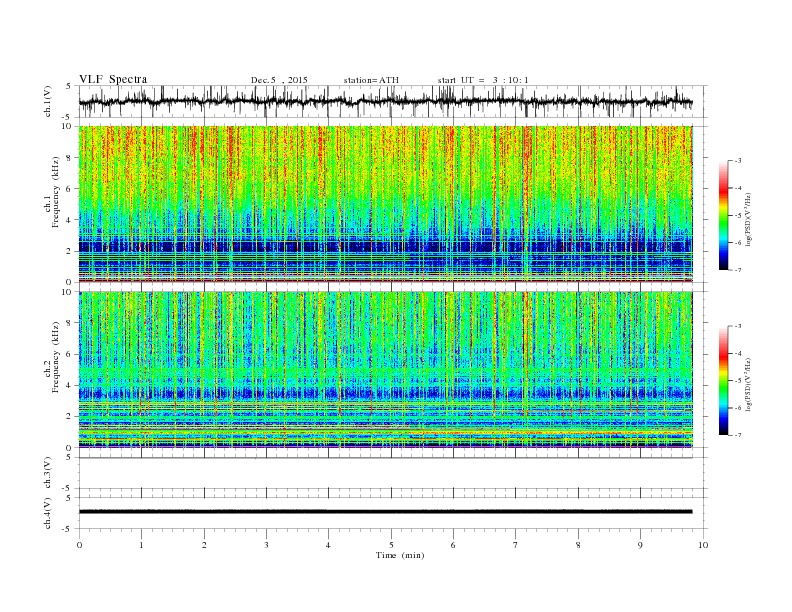Click the "9" tick on the time axis
Image resolution: width=792 pixels, height=612 pixels.
640,545
